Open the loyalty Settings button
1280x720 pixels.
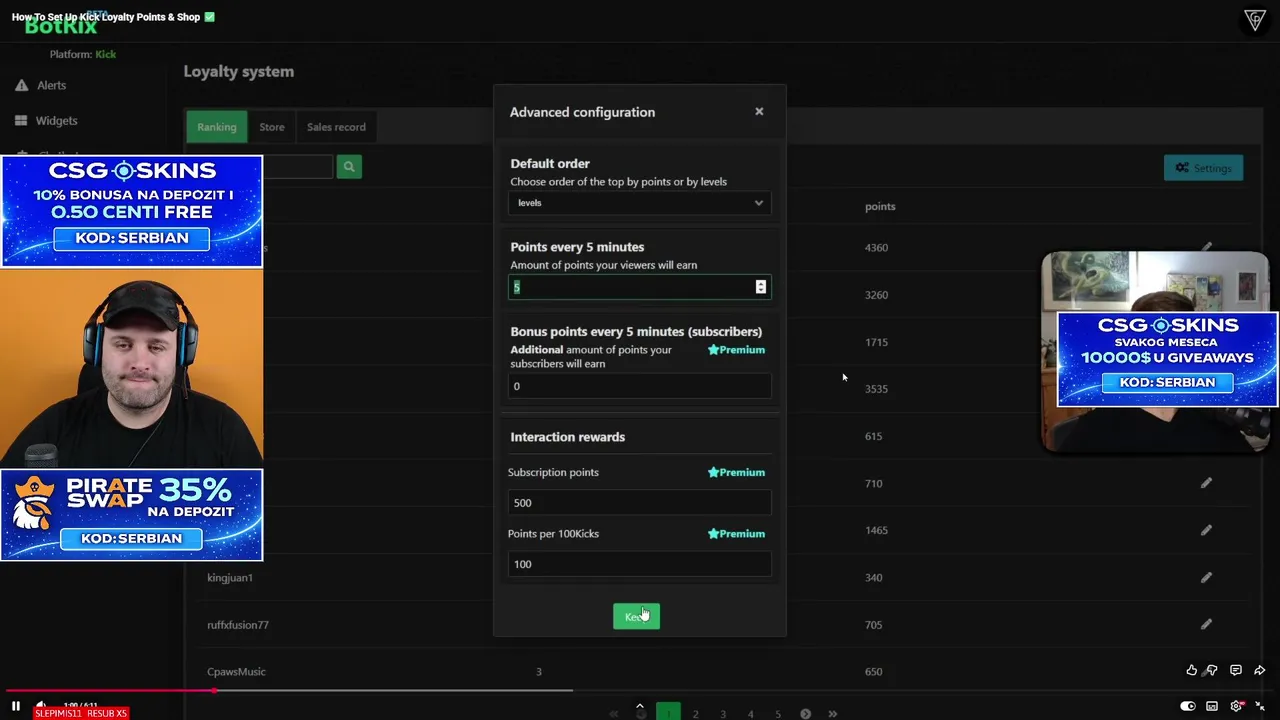tap(1203, 168)
